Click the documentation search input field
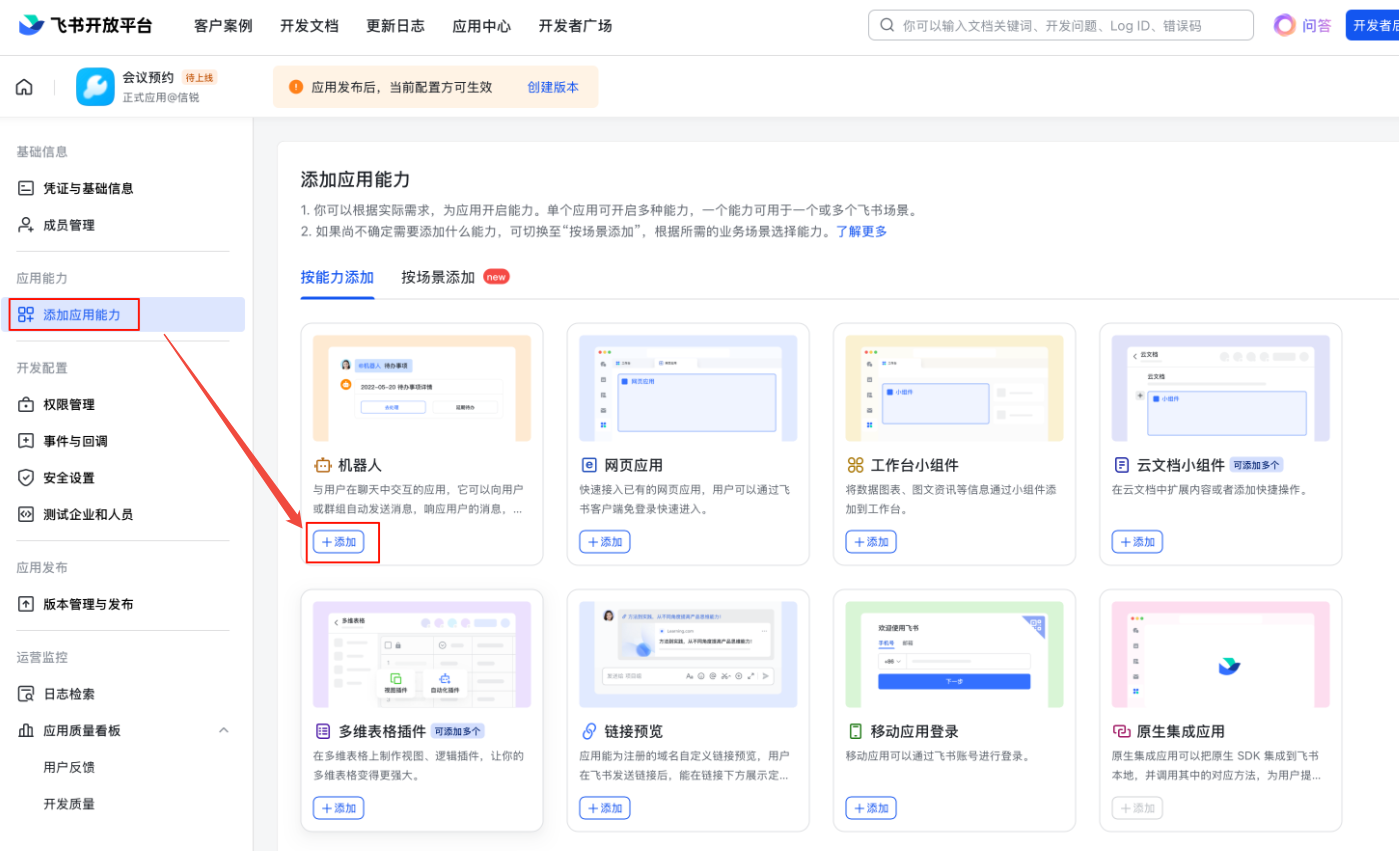This screenshot has height=851, width=1399. pyautogui.click(x=1070, y=26)
